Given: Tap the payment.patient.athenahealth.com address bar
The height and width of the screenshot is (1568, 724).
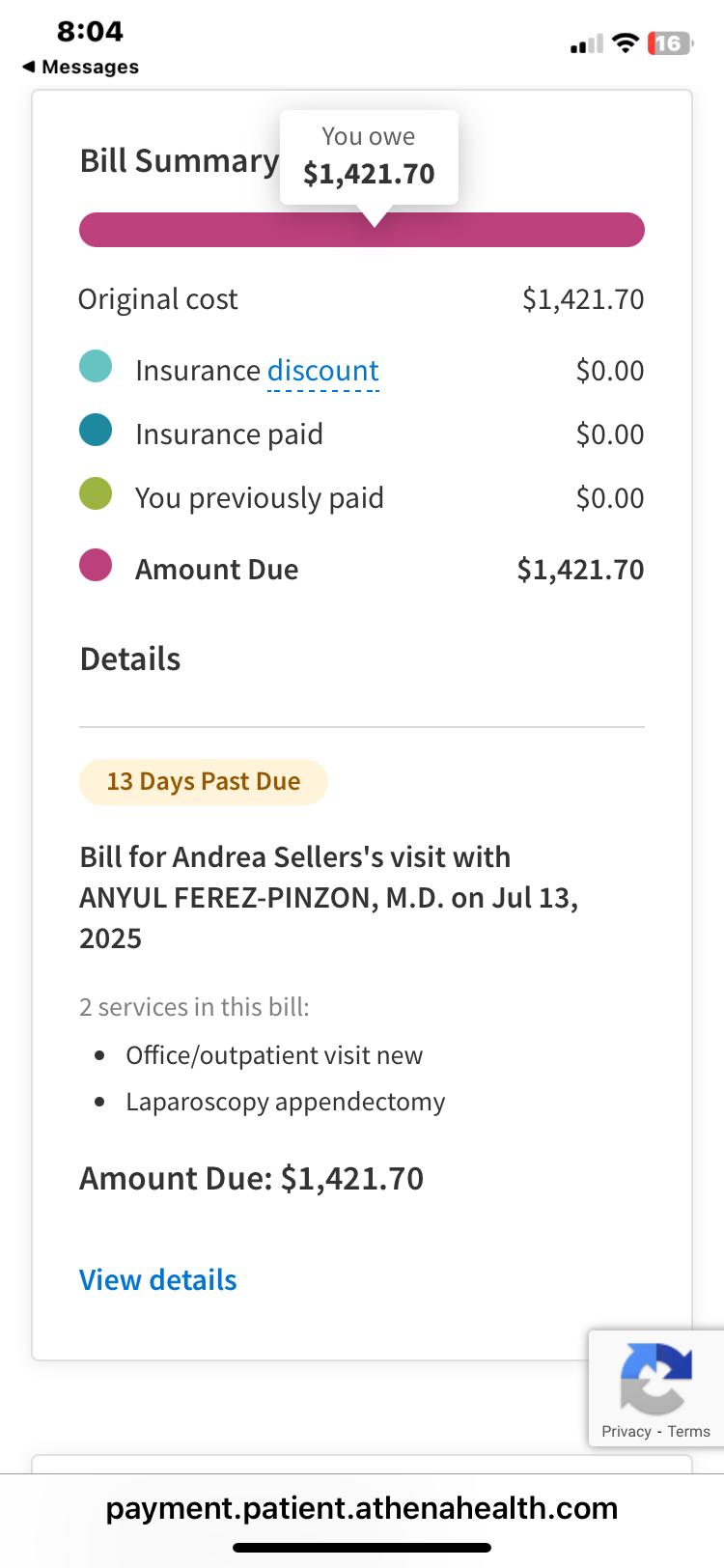Looking at the screenshot, I should pos(362,1508).
